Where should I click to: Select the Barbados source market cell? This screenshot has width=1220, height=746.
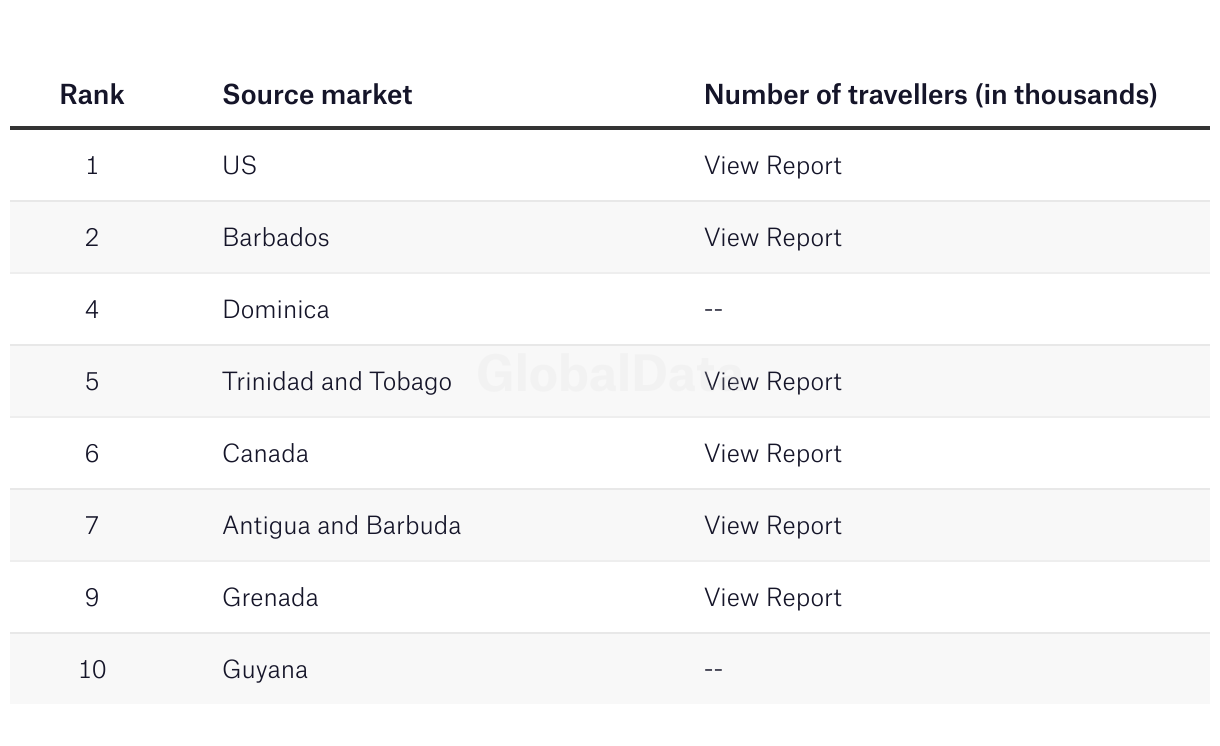275,237
